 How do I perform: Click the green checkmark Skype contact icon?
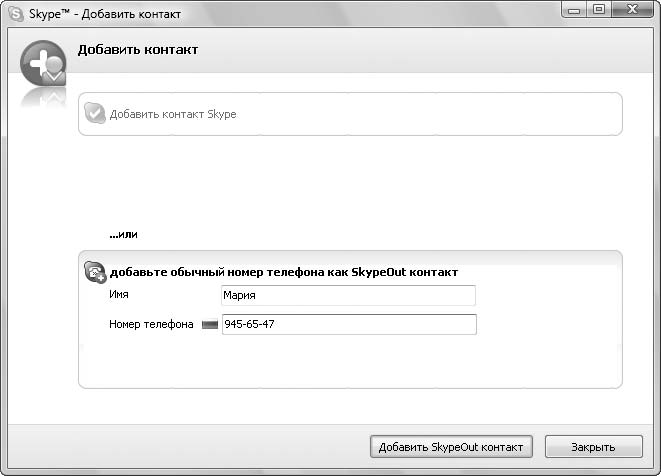click(94, 113)
